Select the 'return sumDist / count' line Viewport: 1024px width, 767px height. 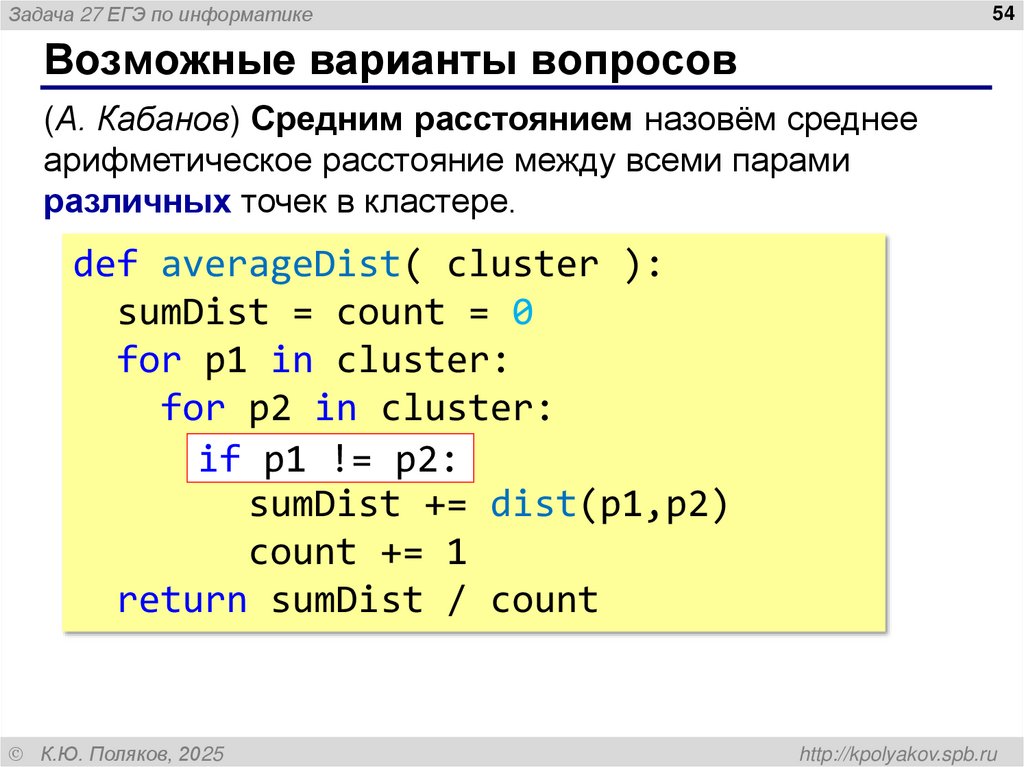(x=358, y=600)
